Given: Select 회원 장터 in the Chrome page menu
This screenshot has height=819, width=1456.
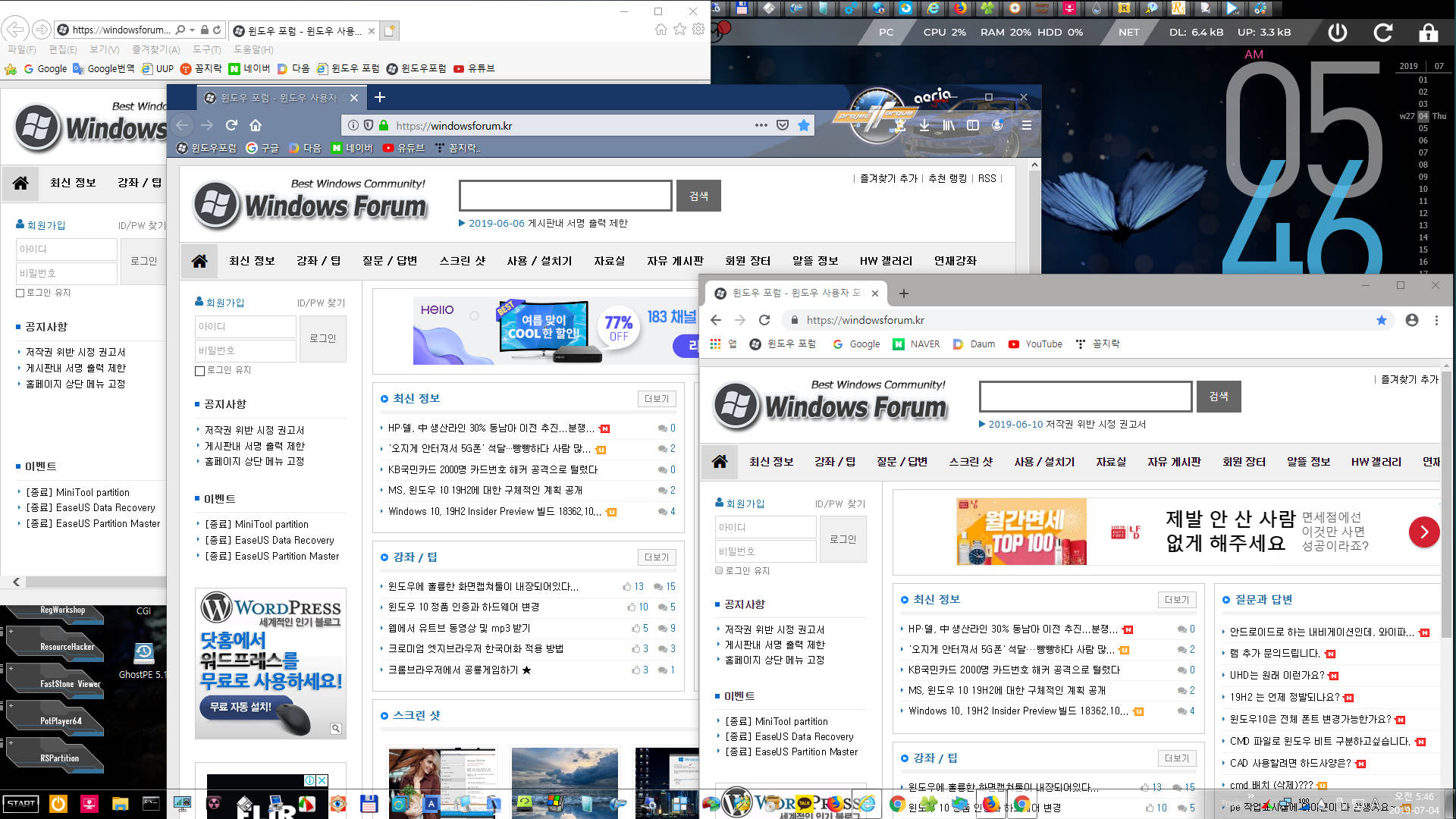Looking at the screenshot, I should pos(1244,462).
